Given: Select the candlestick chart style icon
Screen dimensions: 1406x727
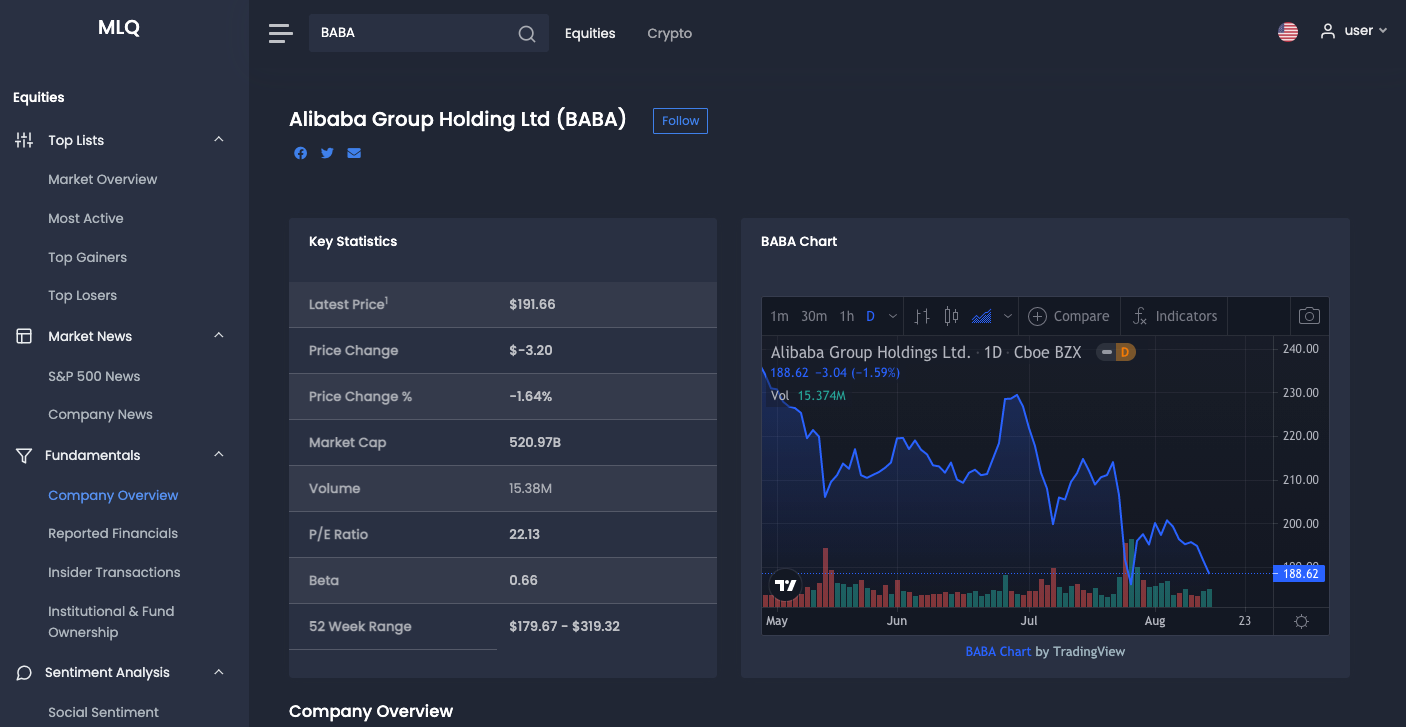Looking at the screenshot, I should pos(951,316).
